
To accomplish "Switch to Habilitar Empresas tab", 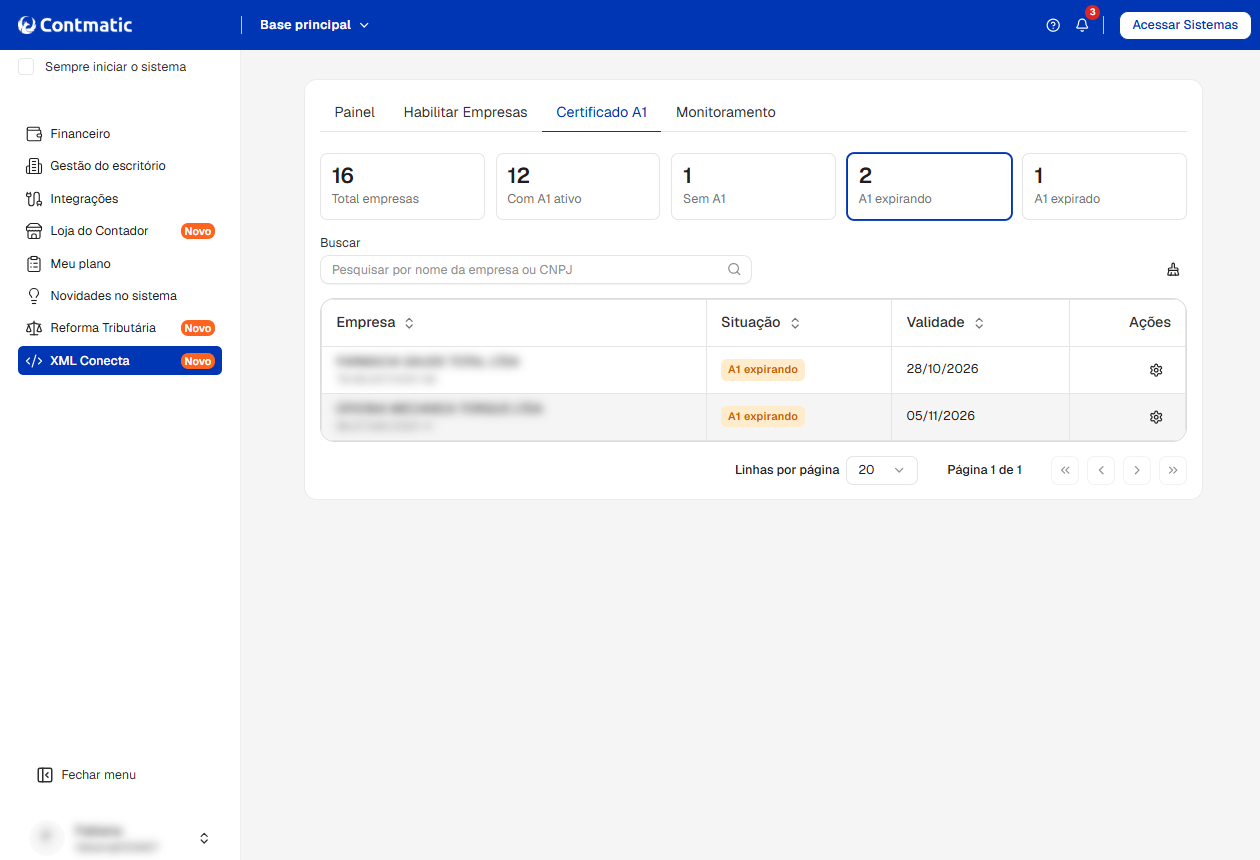I will coord(465,112).
